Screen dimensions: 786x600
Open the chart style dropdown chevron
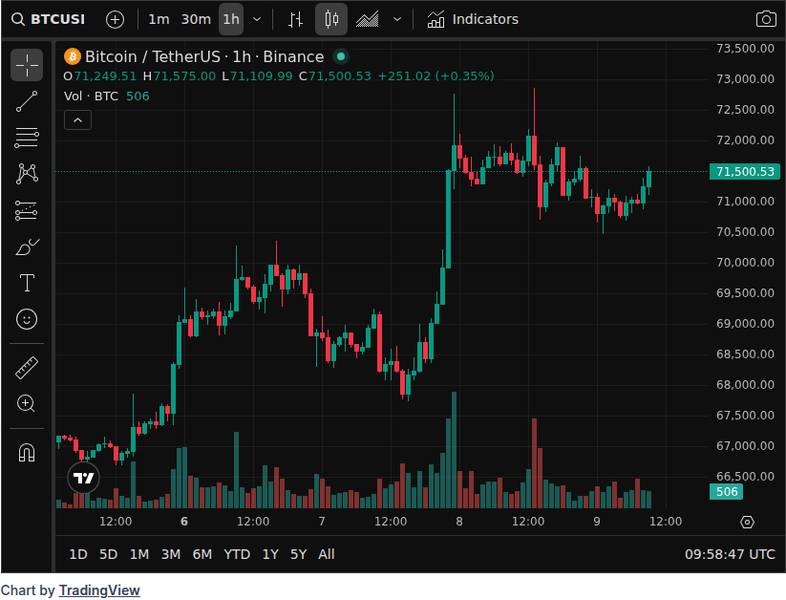tap(397, 20)
